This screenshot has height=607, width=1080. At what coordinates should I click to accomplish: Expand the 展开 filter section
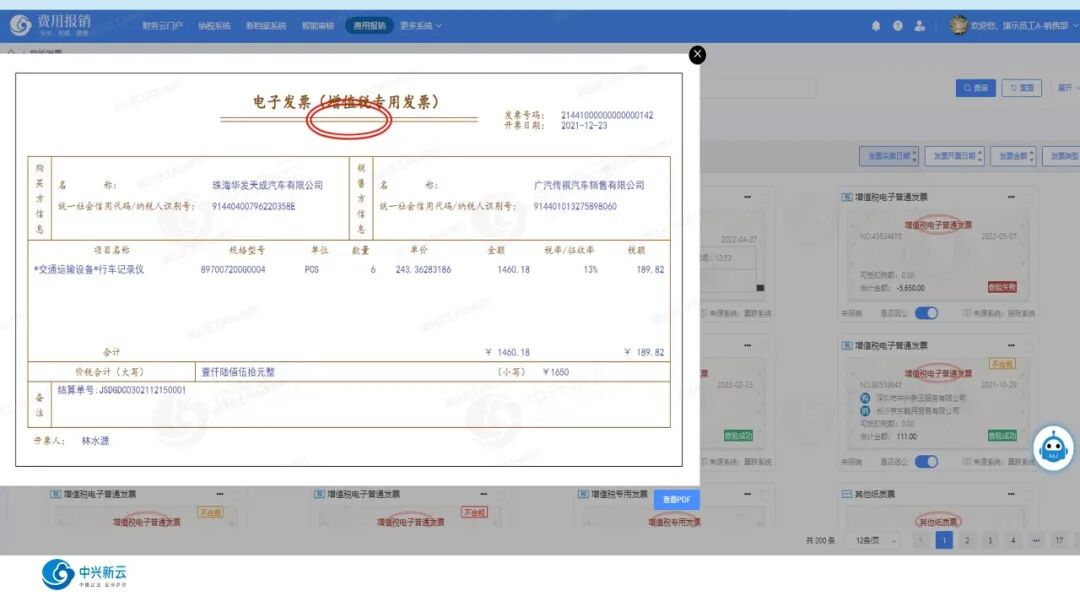(x=1067, y=88)
